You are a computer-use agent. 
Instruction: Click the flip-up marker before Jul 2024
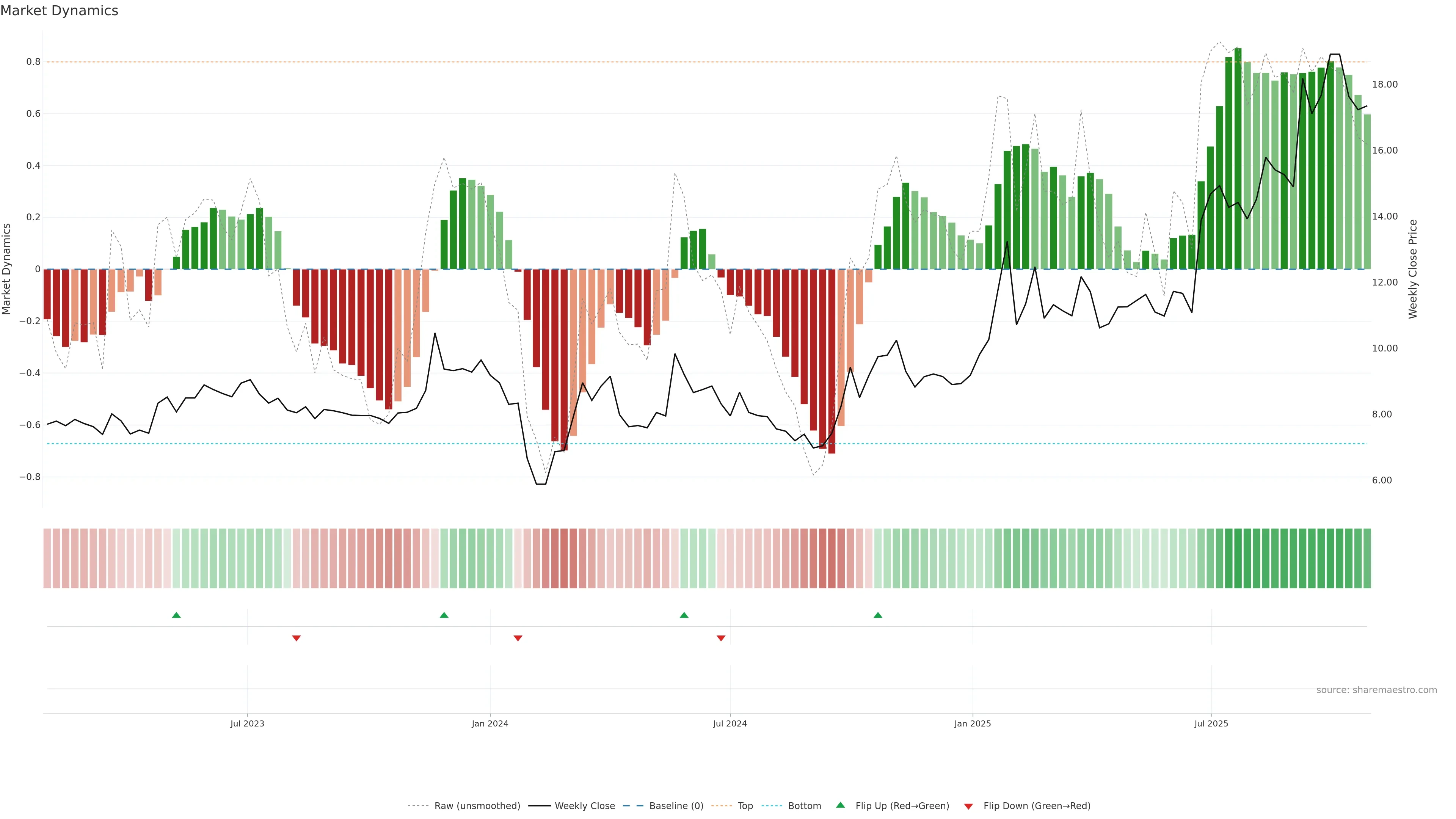point(684,615)
